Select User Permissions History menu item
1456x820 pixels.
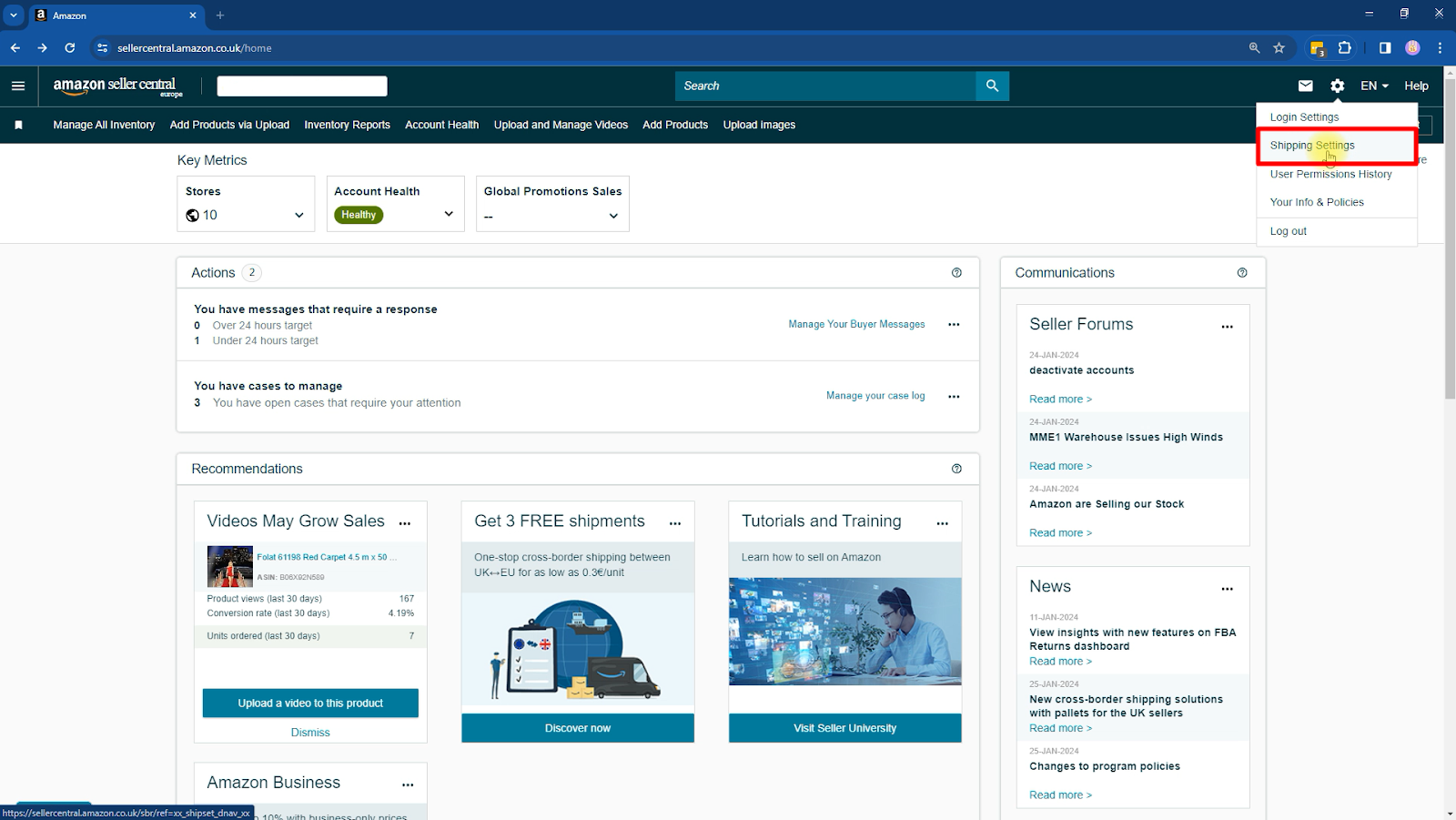1330,174
